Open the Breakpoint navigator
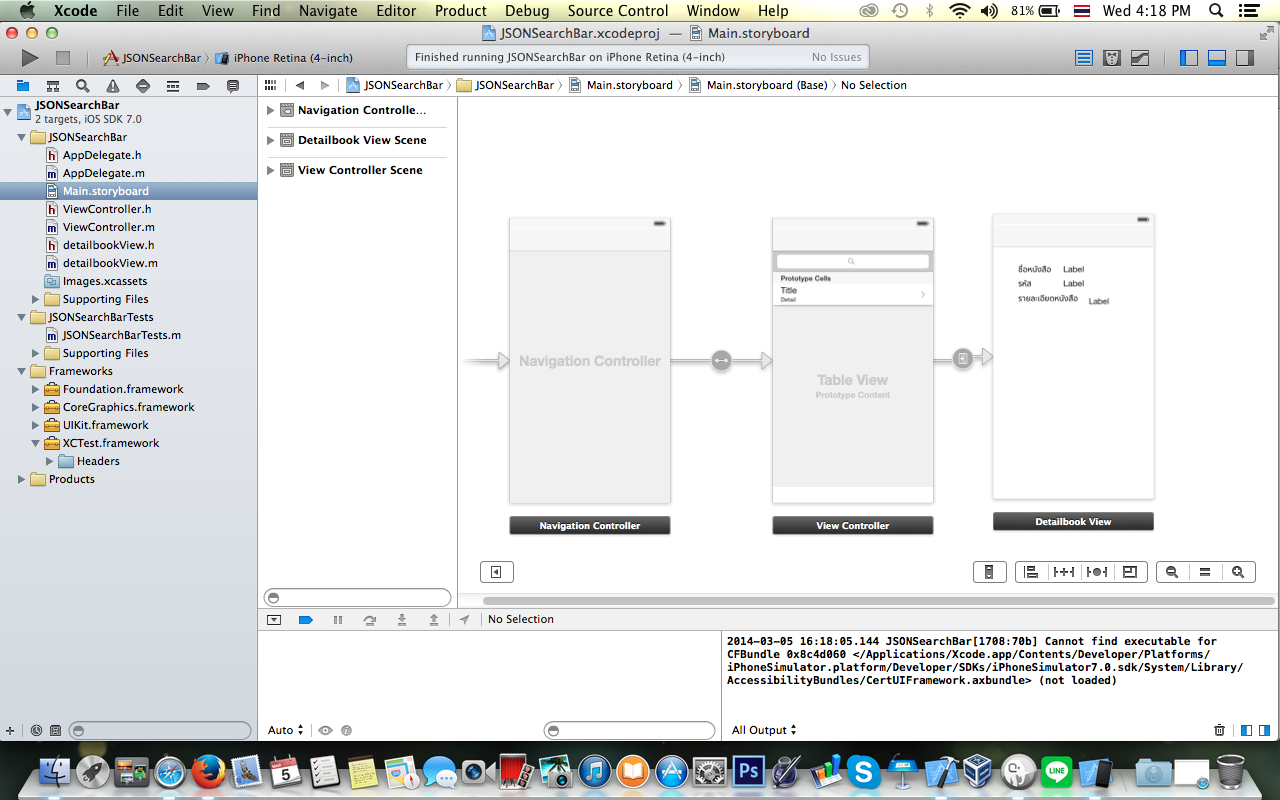The width and height of the screenshot is (1280, 800). click(x=203, y=86)
